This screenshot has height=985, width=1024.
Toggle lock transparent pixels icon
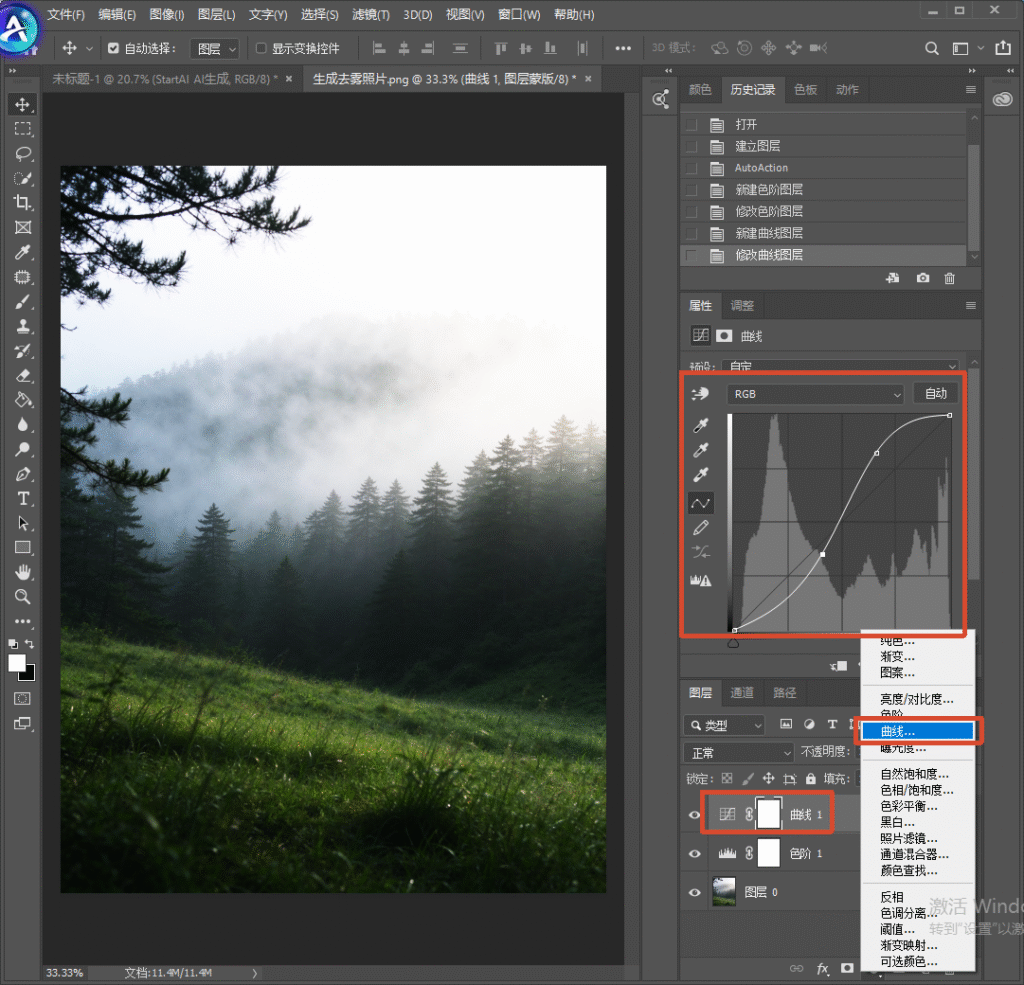tap(727, 779)
